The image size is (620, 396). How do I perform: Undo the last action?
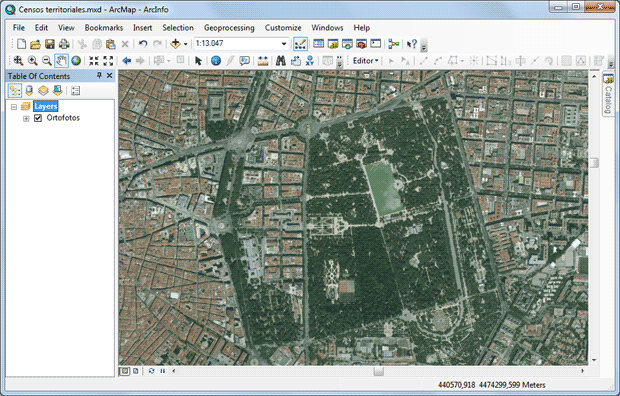[x=143, y=44]
